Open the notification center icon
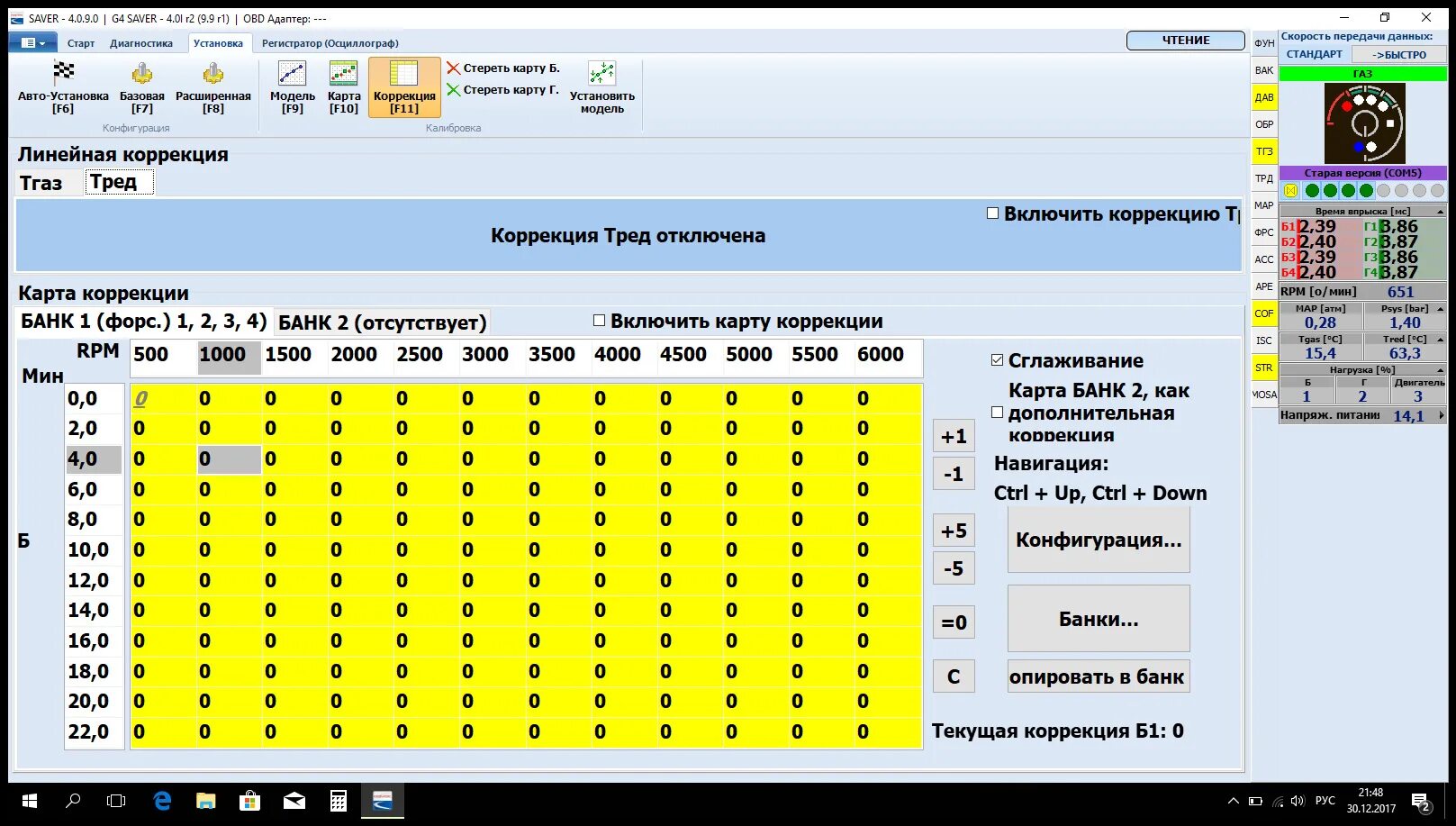The width and height of the screenshot is (1456, 826). 1422,801
